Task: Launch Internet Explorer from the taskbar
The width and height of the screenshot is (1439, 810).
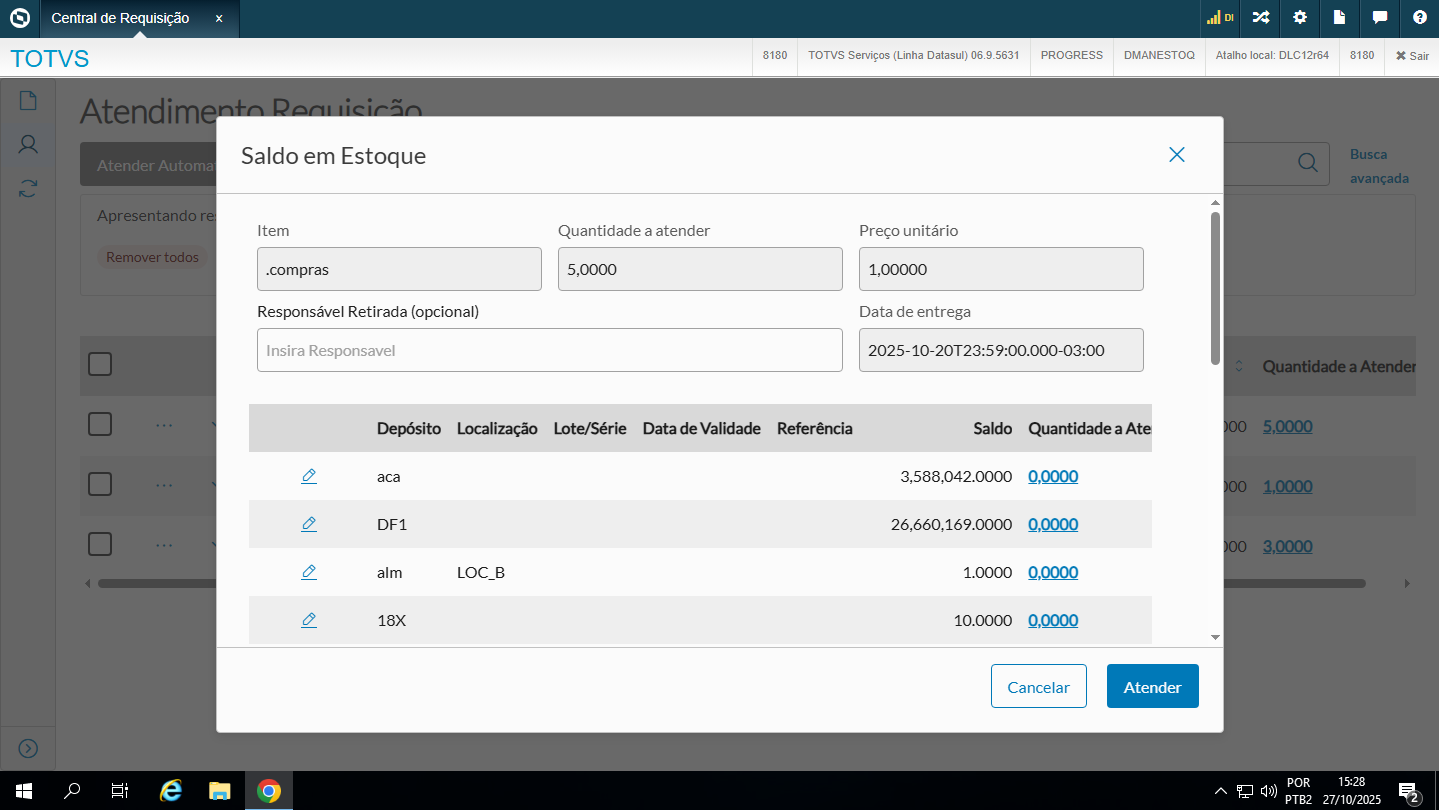Action: [172, 791]
